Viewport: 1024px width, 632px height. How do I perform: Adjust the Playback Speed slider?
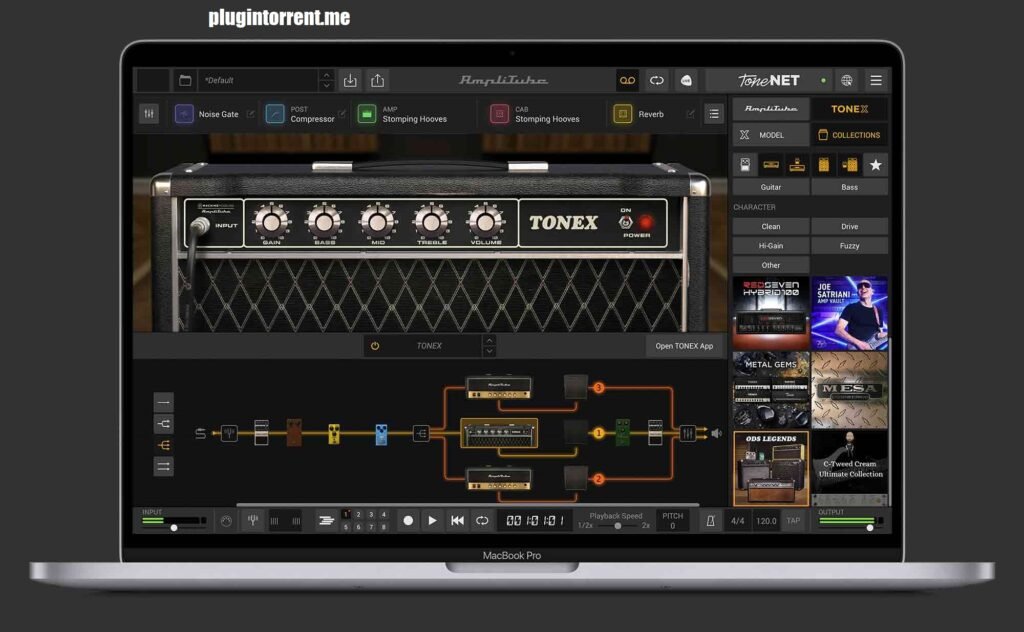pyautogui.click(x=617, y=526)
